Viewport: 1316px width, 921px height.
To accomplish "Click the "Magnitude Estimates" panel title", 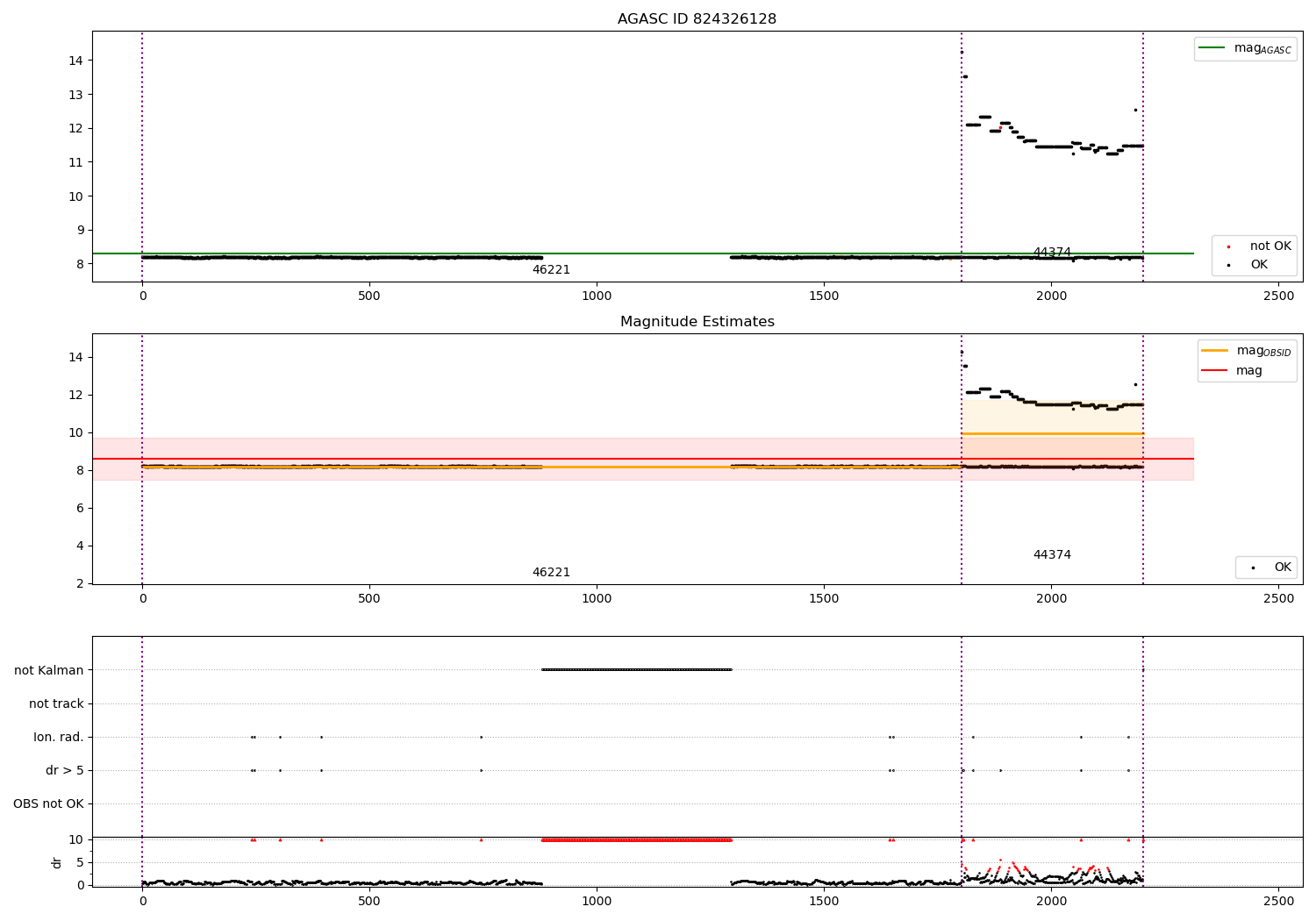I will (x=697, y=322).
